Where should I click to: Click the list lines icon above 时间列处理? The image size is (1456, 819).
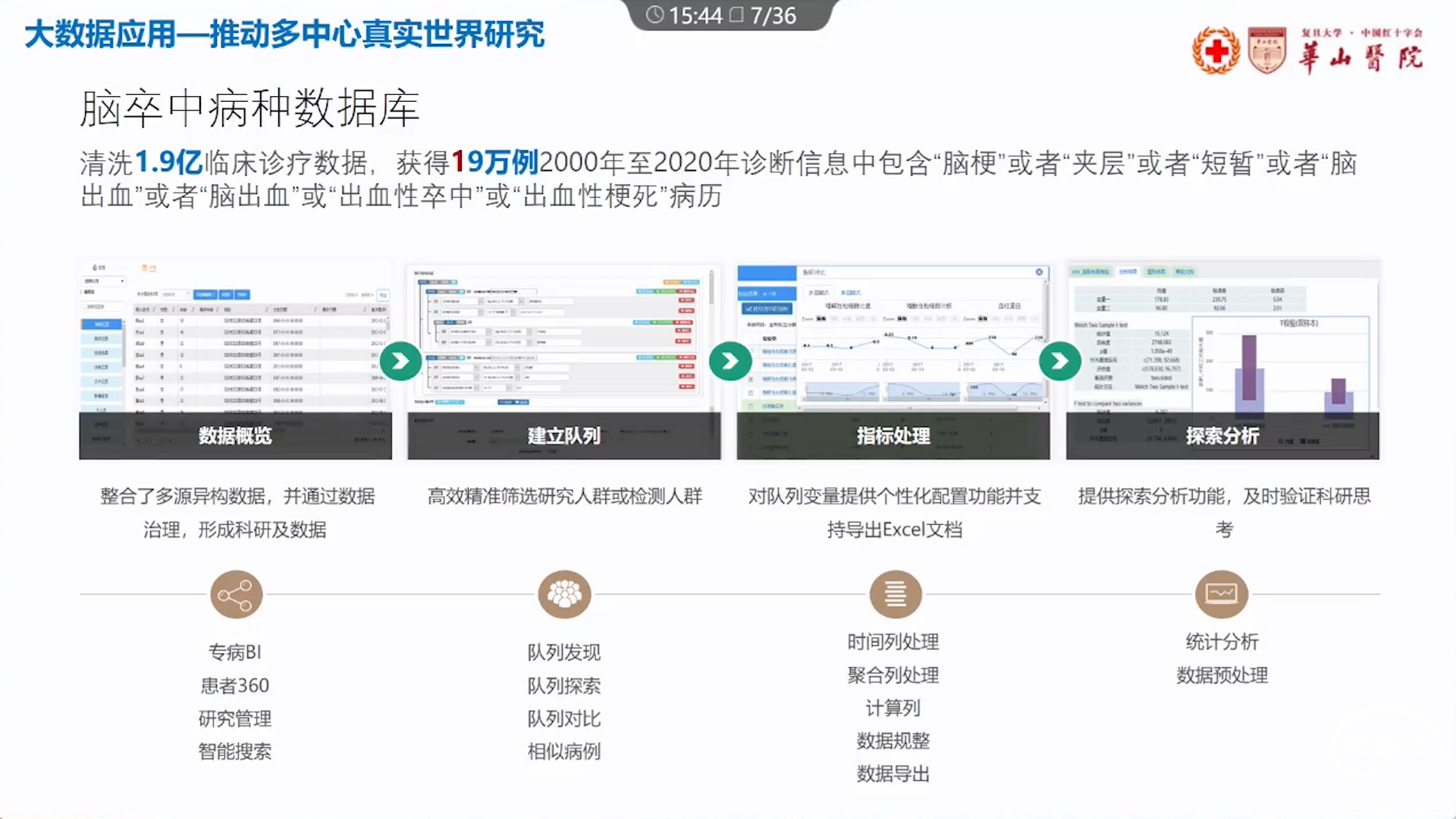[896, 595]
